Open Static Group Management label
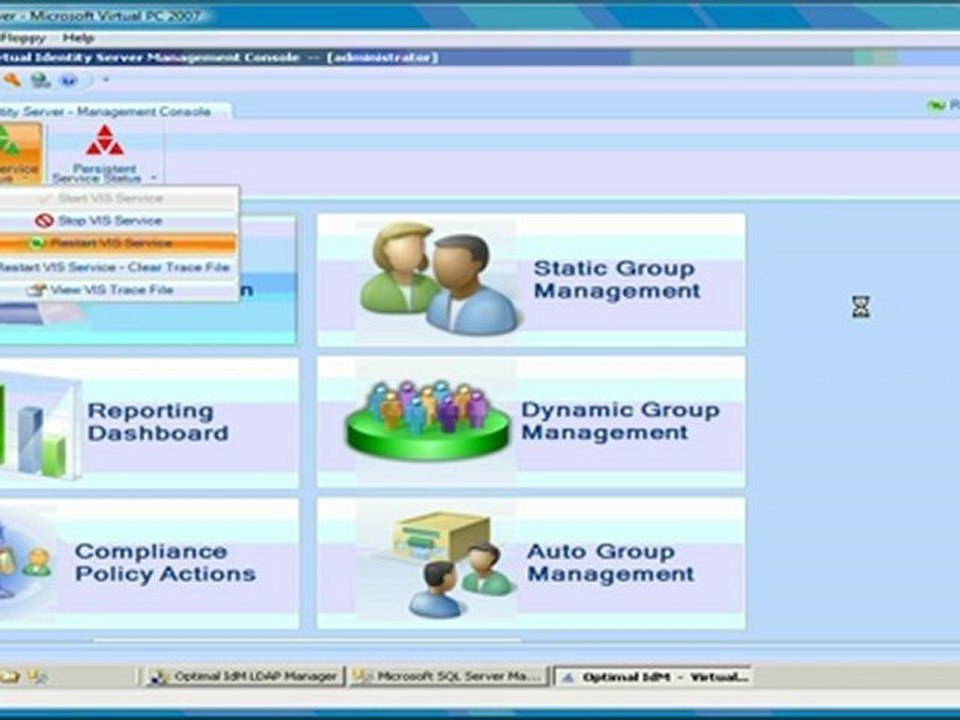This screenshot has width=960, height=720. (x=617, y=279)
